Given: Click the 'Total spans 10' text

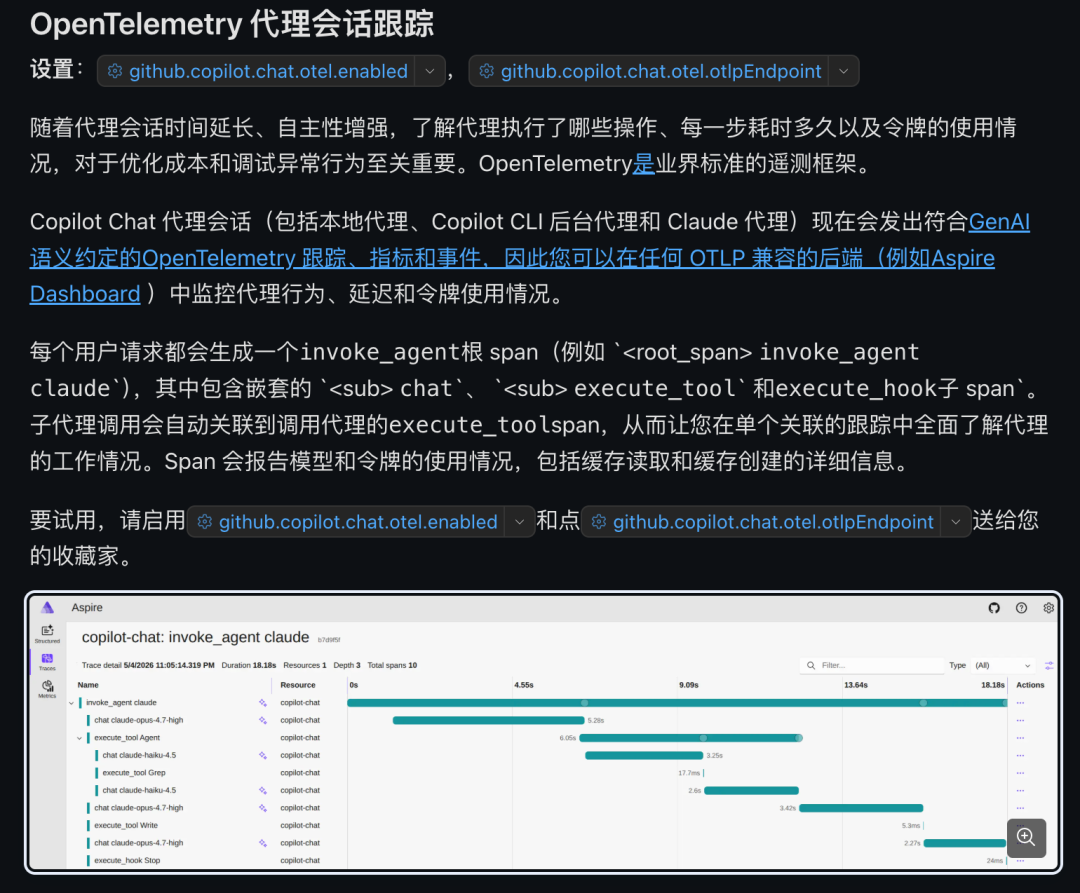Looking at the screenshot, I should (392, 665).
